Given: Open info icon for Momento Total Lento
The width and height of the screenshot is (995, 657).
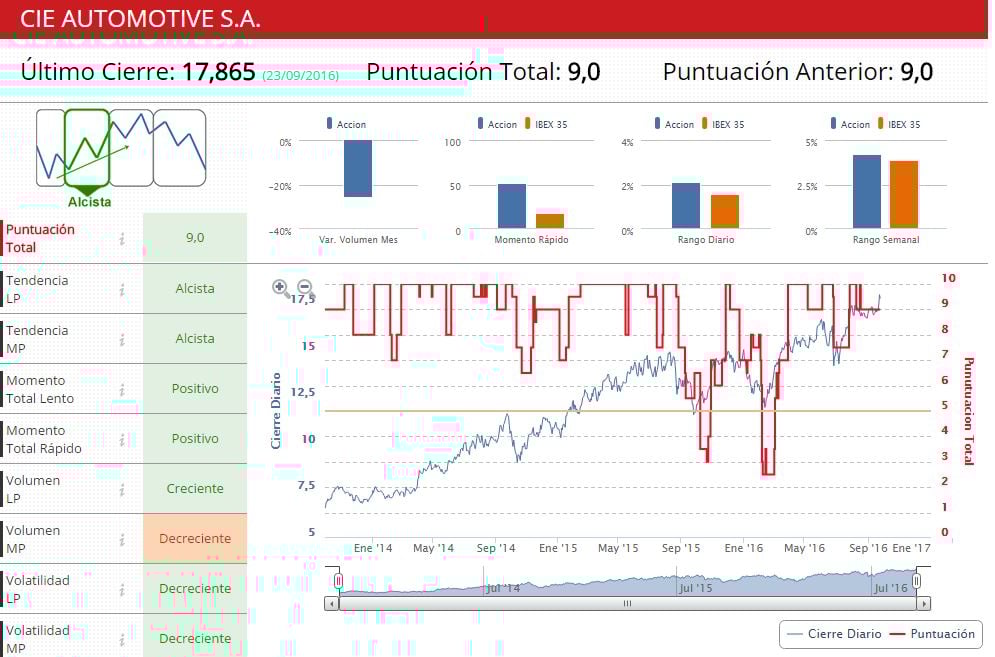Looking at the screenshot, I should (x=122, y=390).
